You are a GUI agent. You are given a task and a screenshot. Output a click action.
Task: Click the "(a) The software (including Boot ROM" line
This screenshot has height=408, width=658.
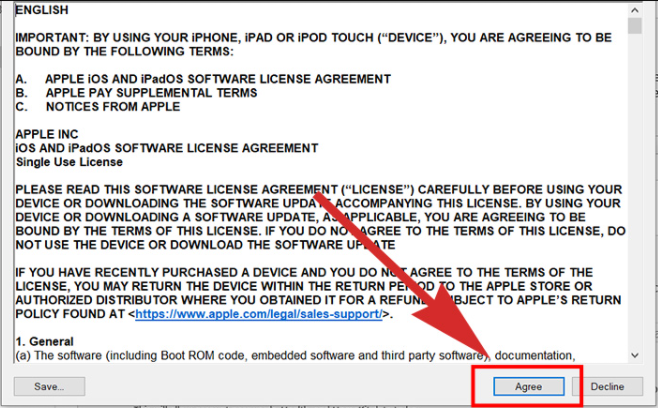[x=295, y=356]
